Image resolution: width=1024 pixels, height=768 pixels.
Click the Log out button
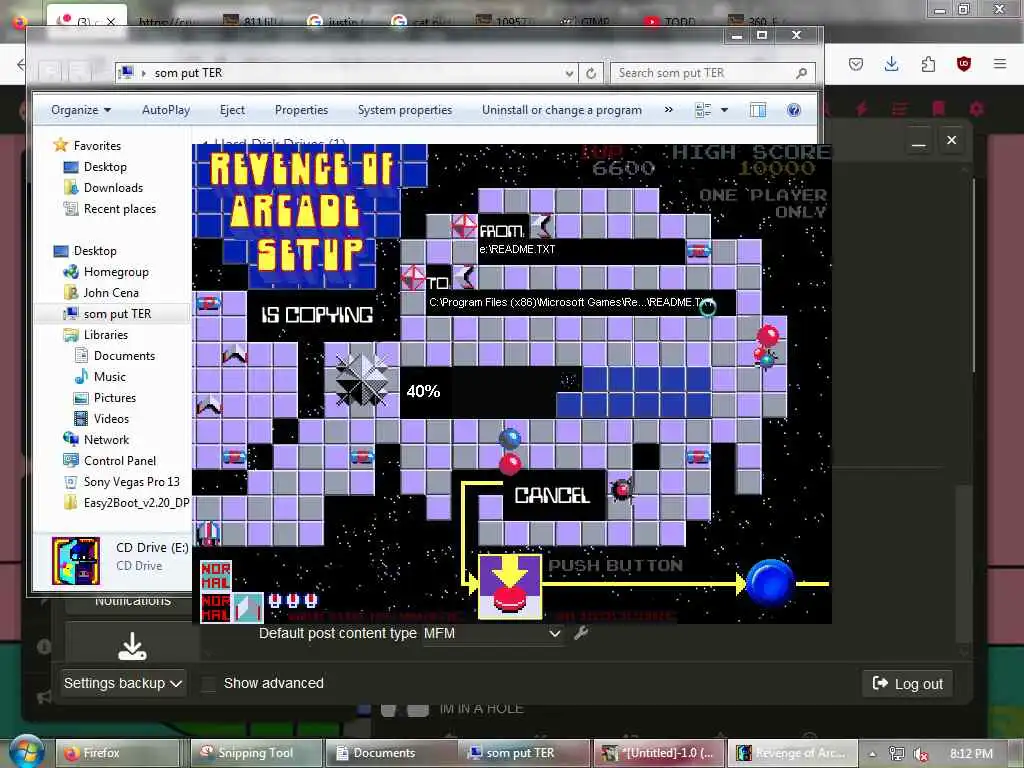point(908,684)
